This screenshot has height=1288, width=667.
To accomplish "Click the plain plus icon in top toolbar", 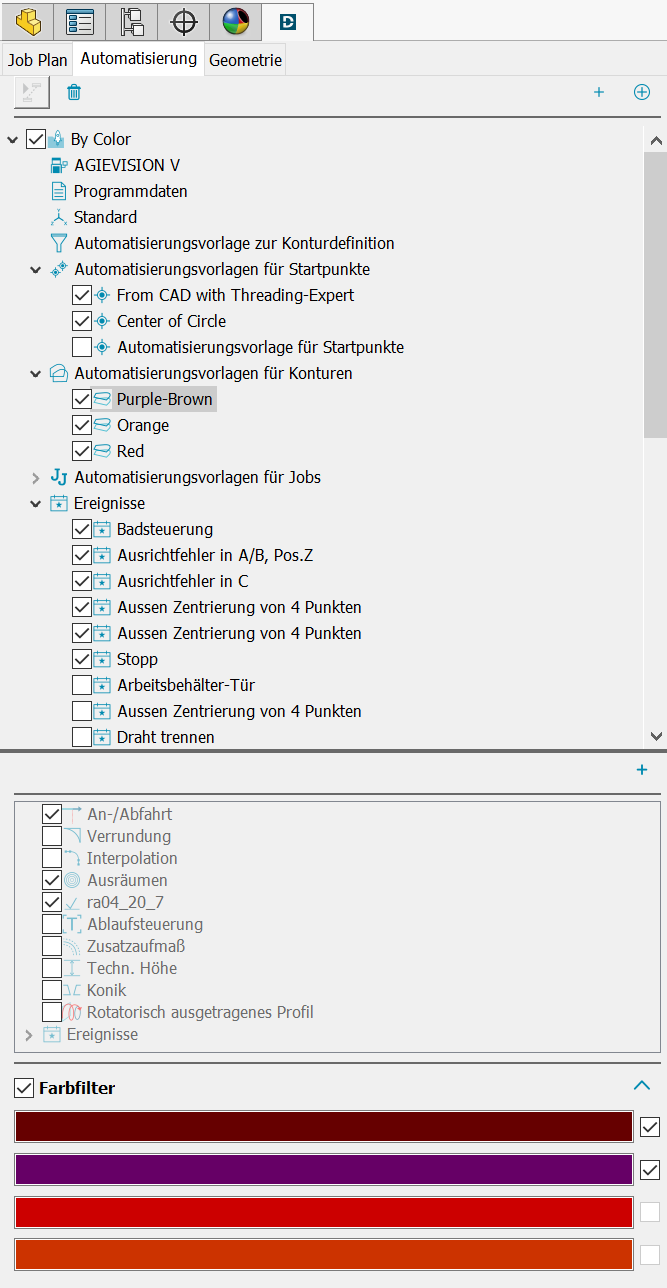I will point(599,93).
